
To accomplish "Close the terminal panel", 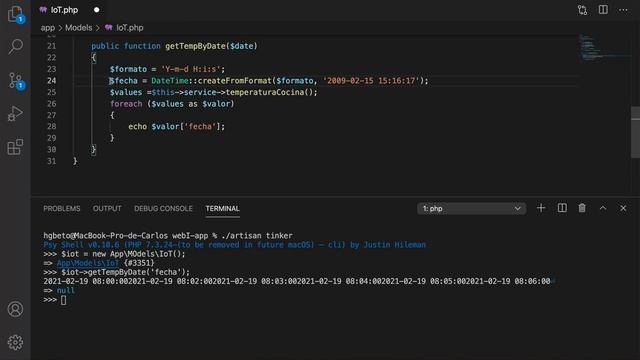I will [x=623, y=208].
